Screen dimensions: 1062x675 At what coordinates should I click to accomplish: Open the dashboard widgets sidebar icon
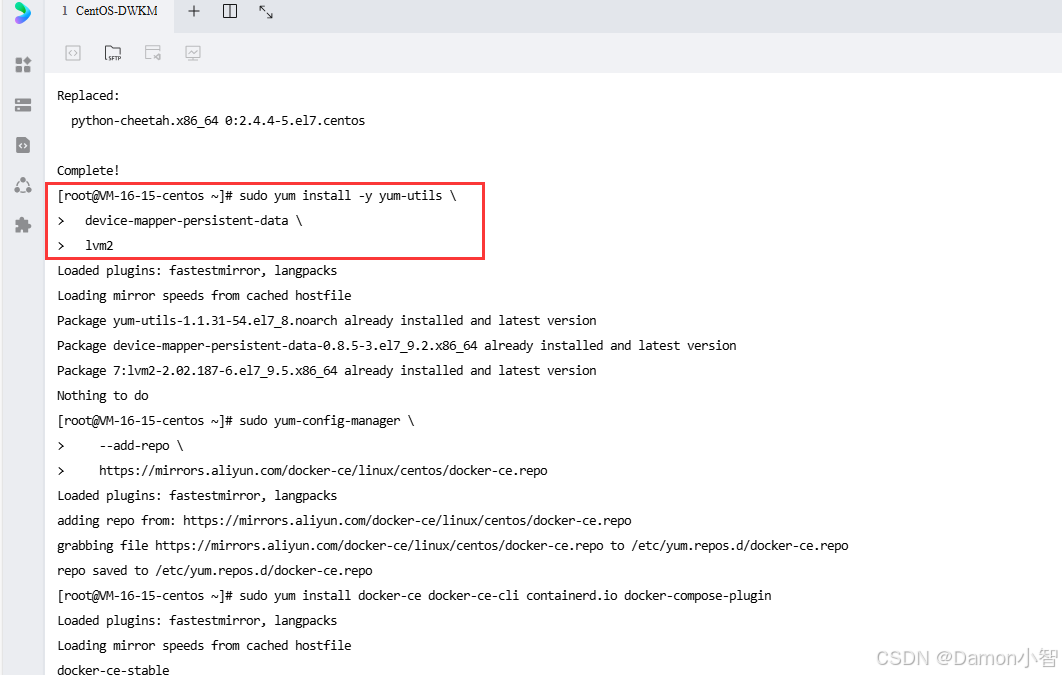23,64
